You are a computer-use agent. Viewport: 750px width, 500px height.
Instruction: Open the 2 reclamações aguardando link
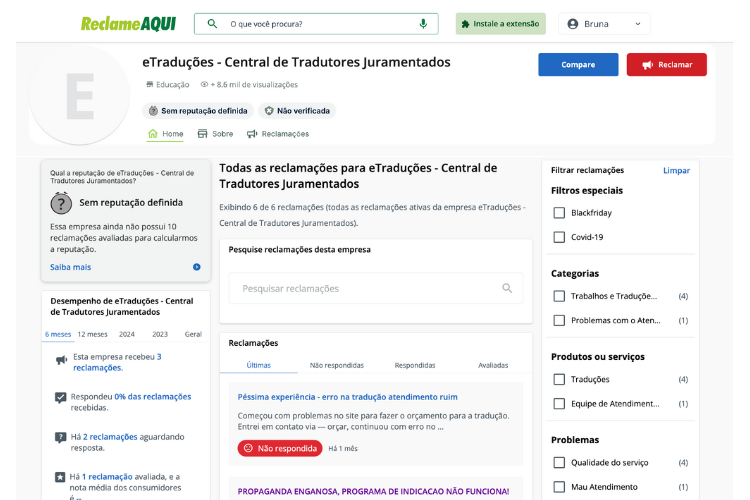(110, 437)
